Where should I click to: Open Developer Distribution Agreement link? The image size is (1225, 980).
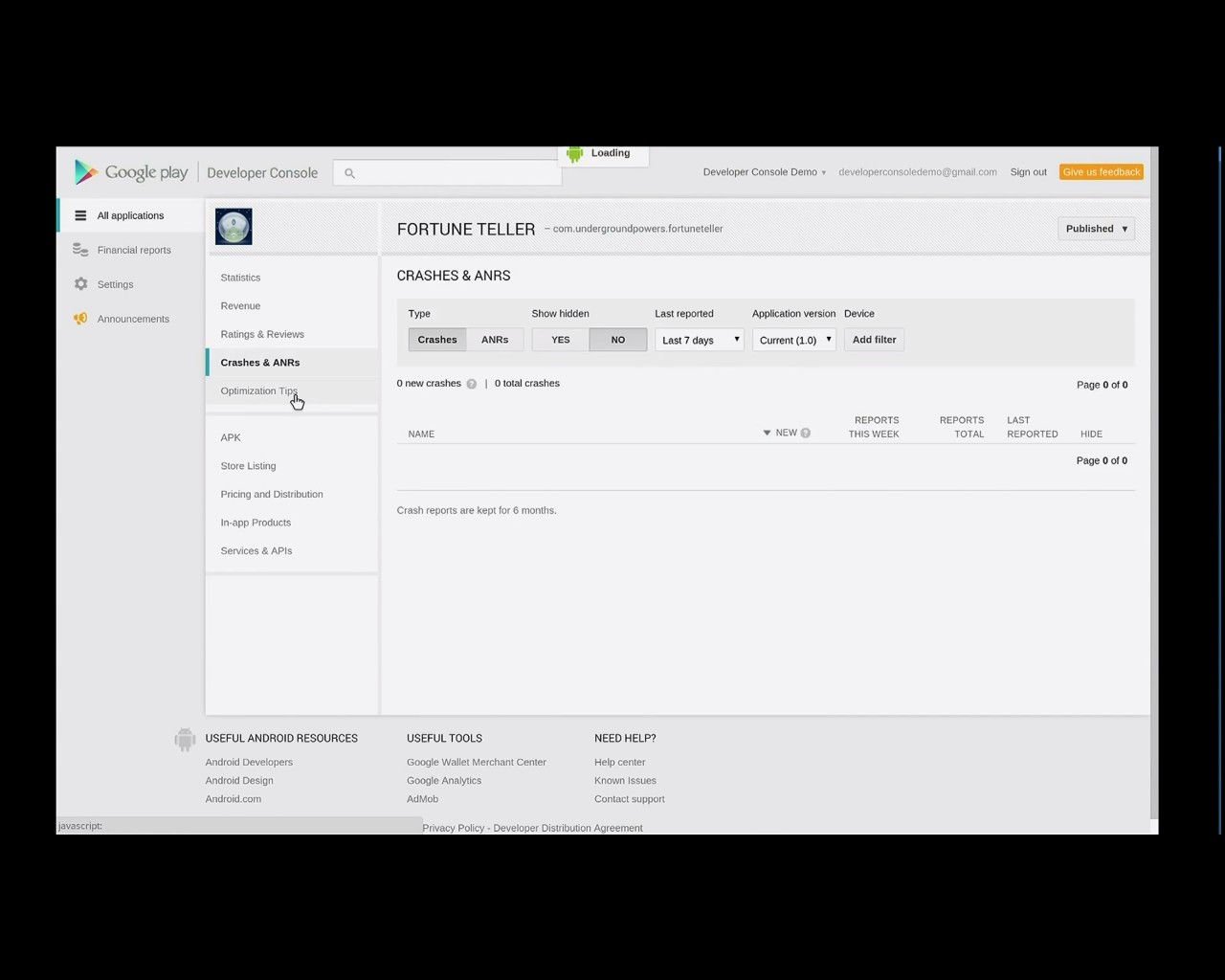tap(568, 828)
